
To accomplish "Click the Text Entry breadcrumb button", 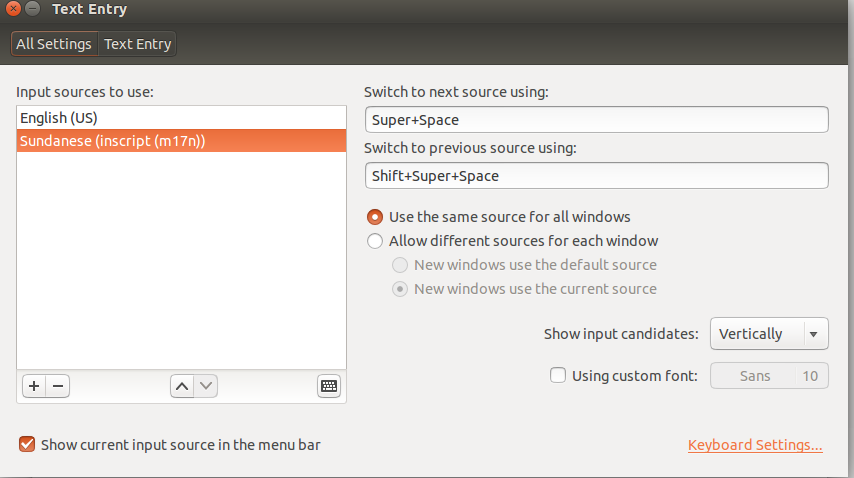I will pos(138,44).
